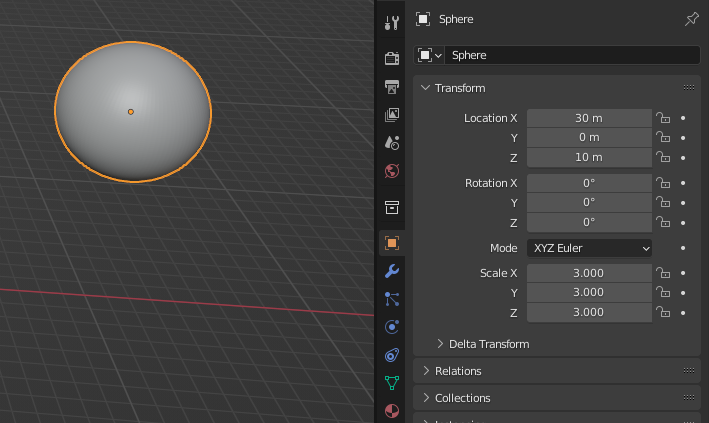Click the animate dot for Rotation X
The height and width of the screenshot is (423, 709).
point(683,183)
